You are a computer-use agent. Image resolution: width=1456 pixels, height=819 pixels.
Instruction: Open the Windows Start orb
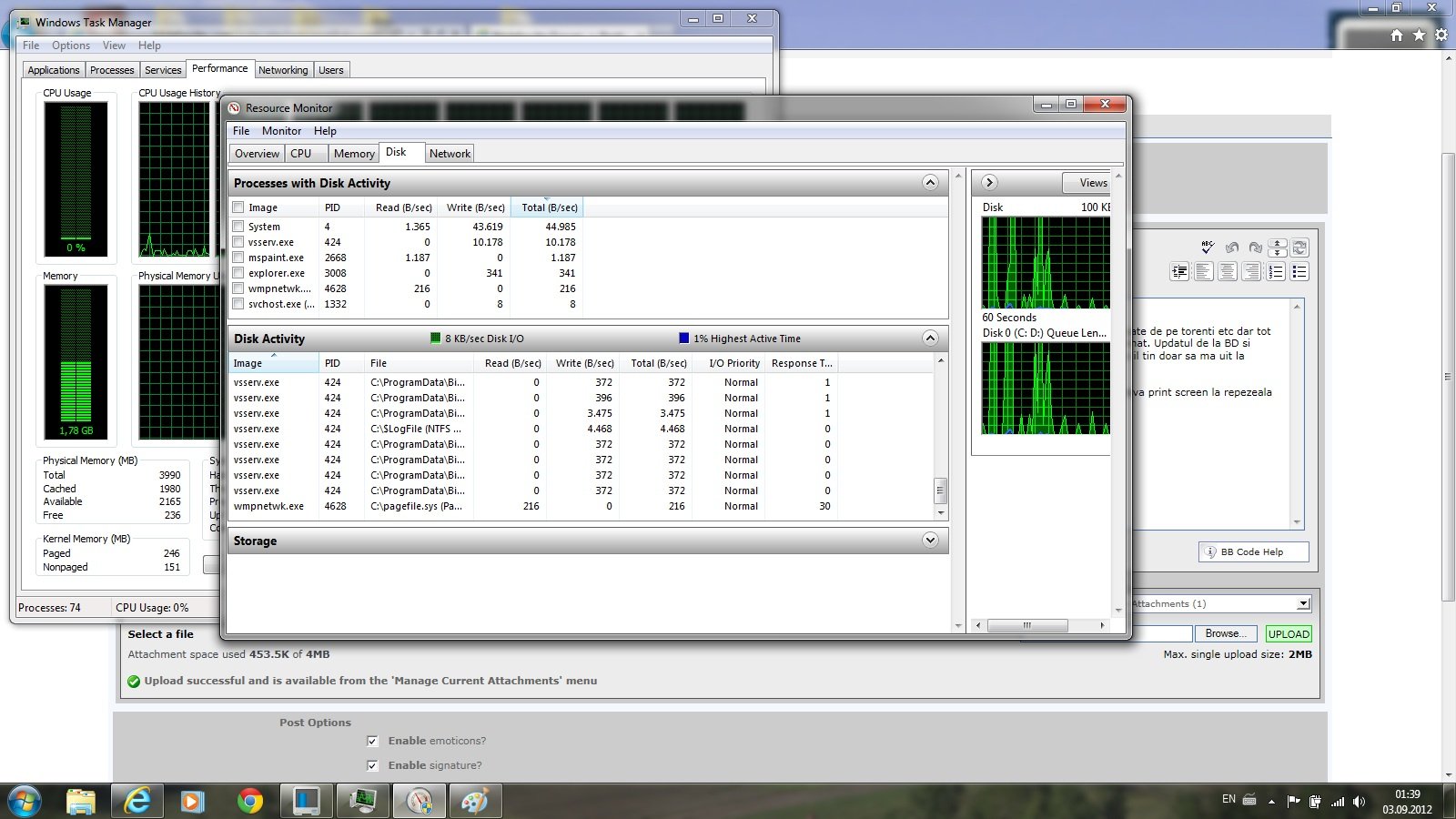pos(25,801)
